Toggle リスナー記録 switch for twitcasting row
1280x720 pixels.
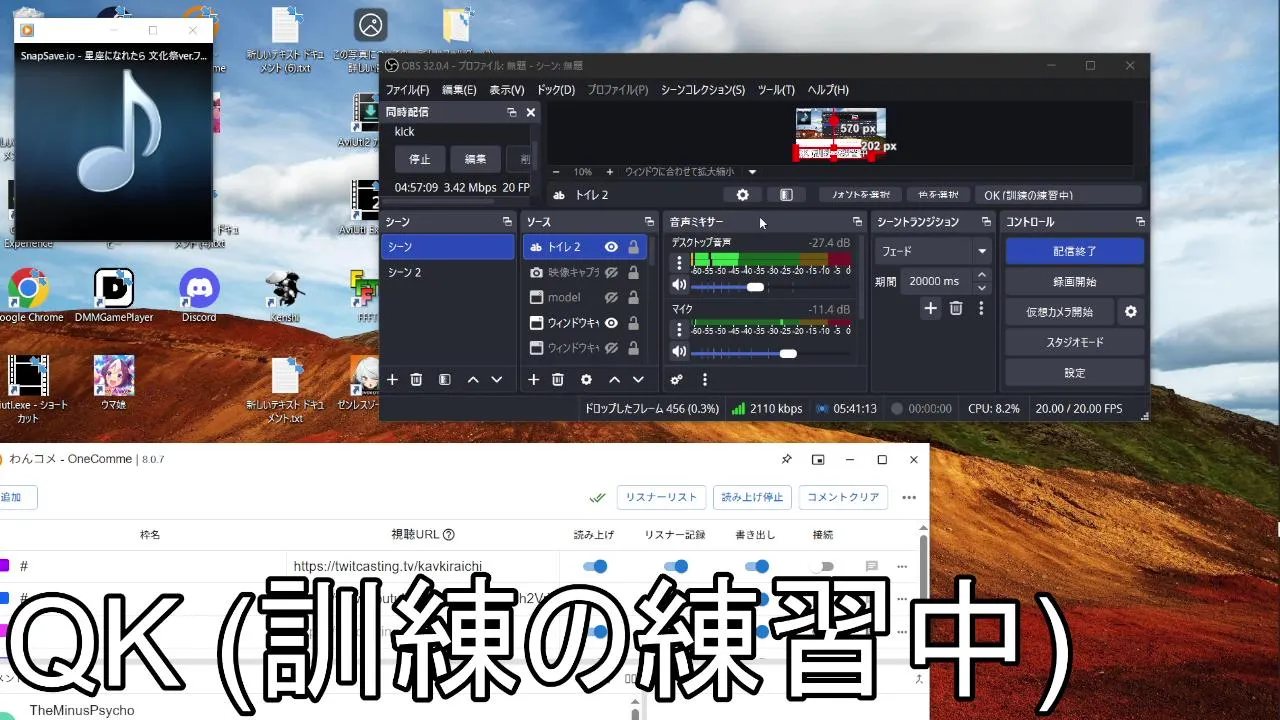[676, 566]
